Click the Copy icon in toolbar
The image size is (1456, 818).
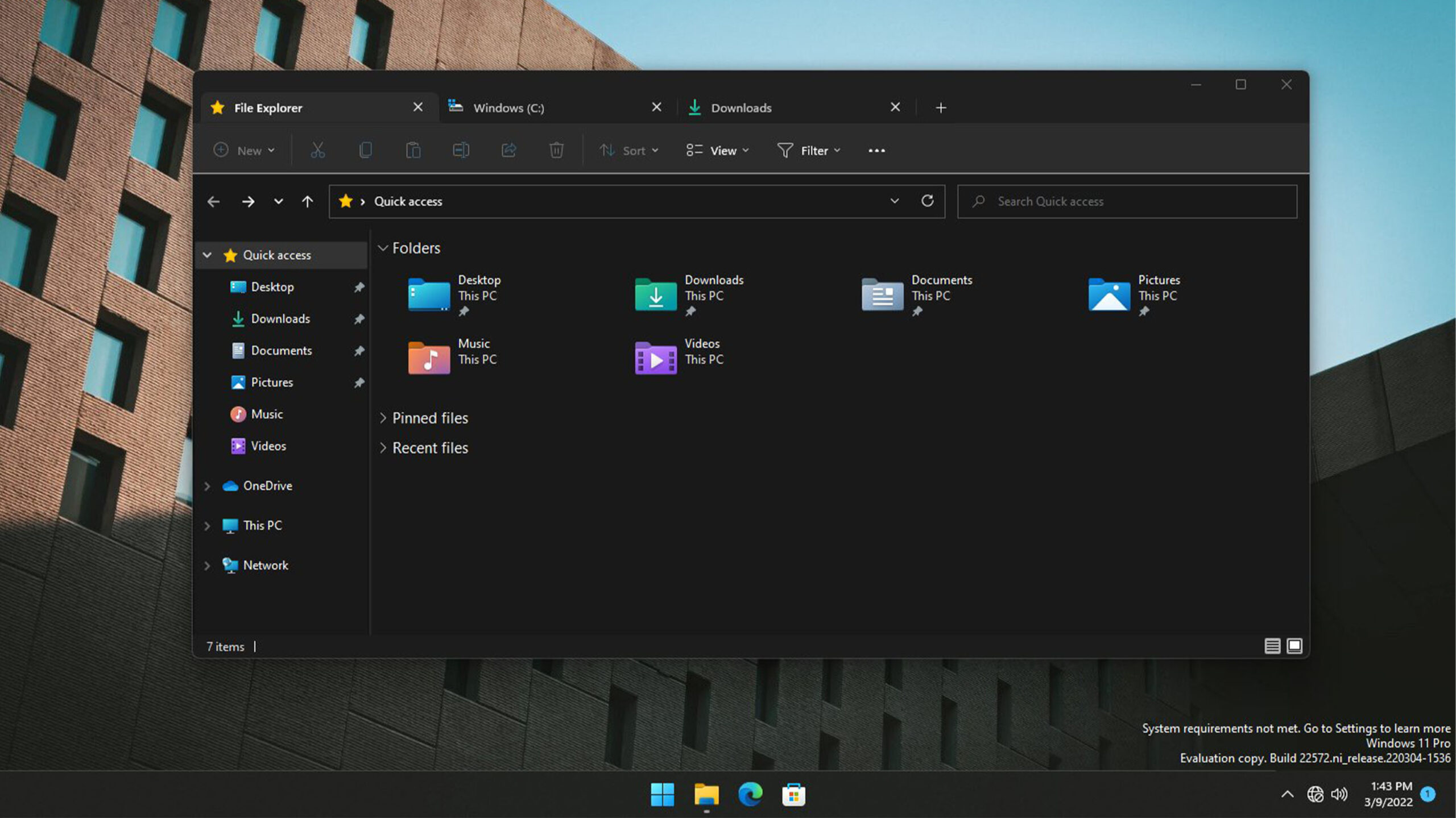coord(365,150)
